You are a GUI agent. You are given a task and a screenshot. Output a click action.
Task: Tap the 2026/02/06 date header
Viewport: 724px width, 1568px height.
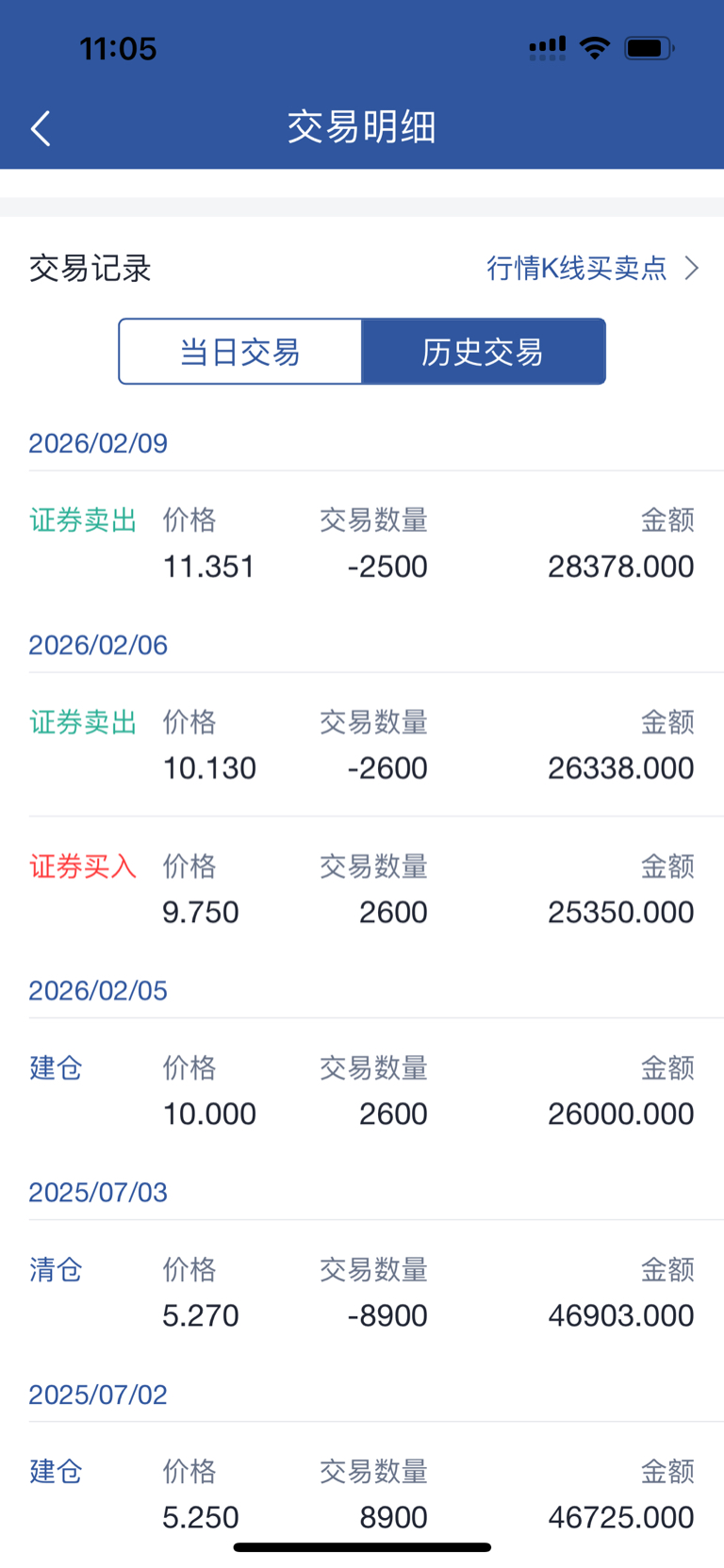tap(98, 645)
